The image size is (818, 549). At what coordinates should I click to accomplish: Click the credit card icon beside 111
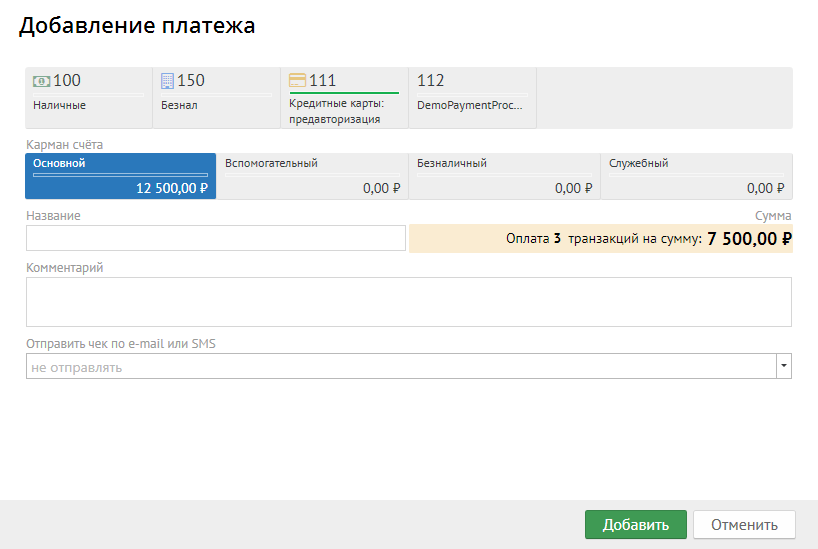(297, 81)
